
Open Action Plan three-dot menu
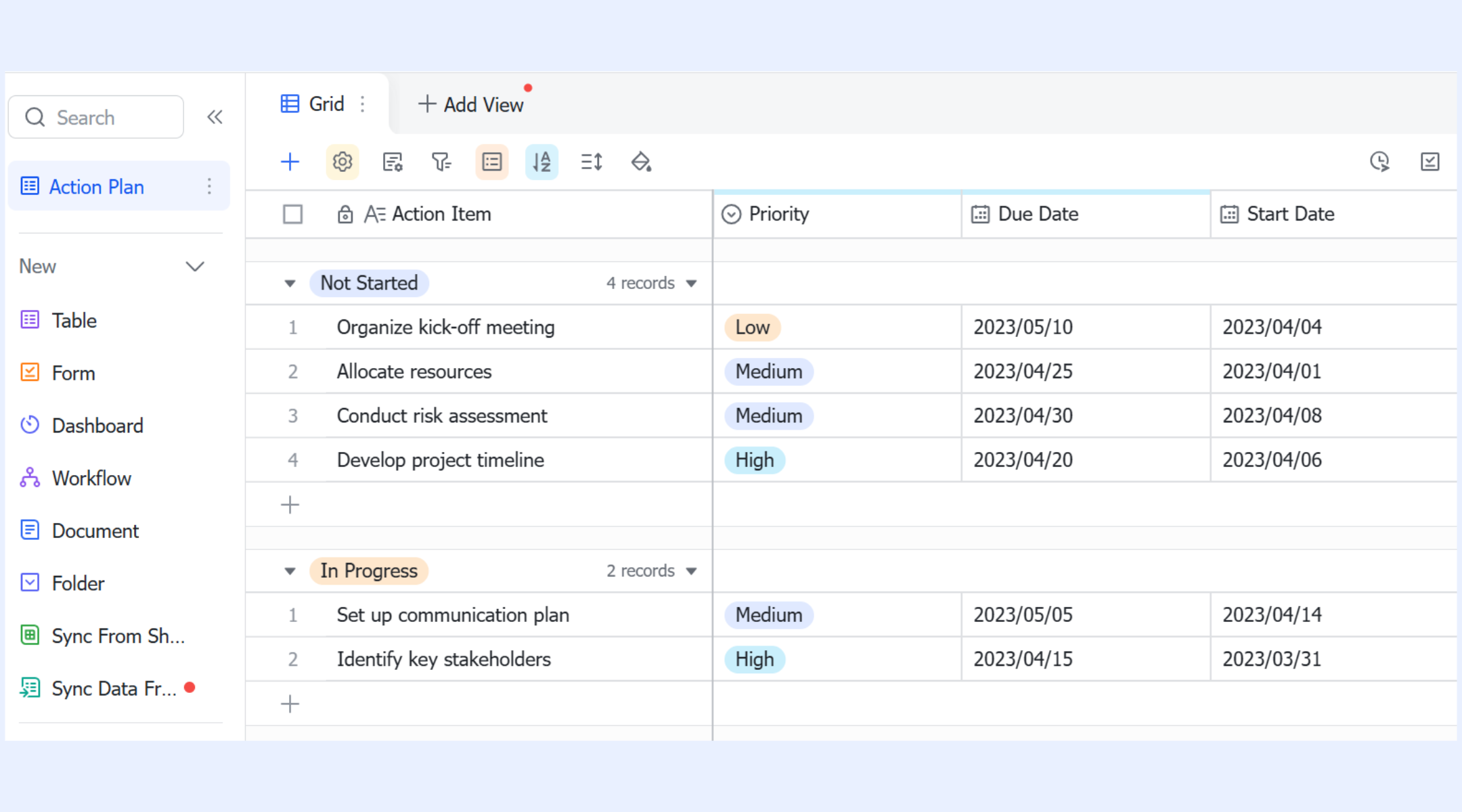coord(209,186)
